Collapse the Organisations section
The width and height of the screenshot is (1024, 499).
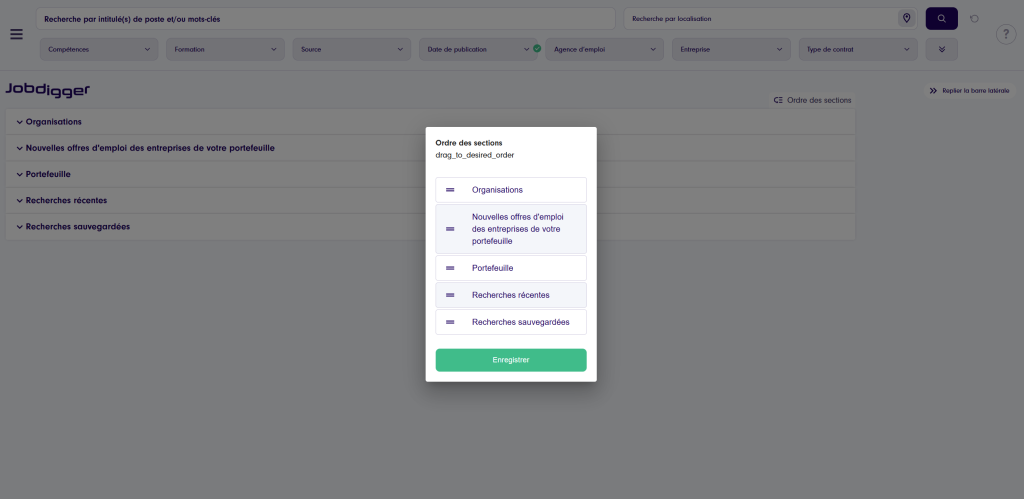coord(19,122)
